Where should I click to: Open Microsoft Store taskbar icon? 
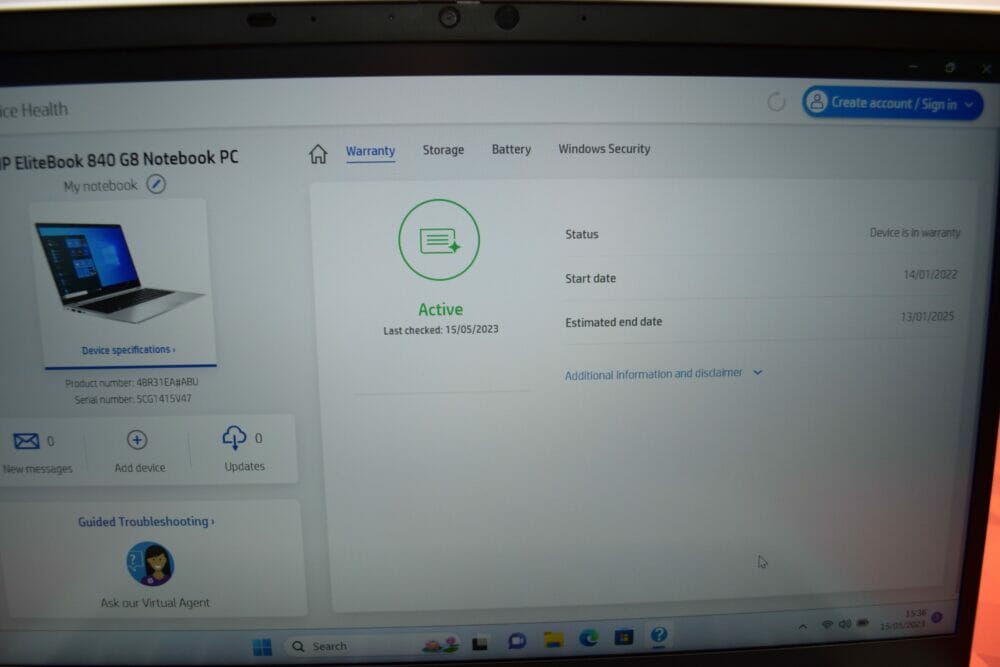point(624,636)
